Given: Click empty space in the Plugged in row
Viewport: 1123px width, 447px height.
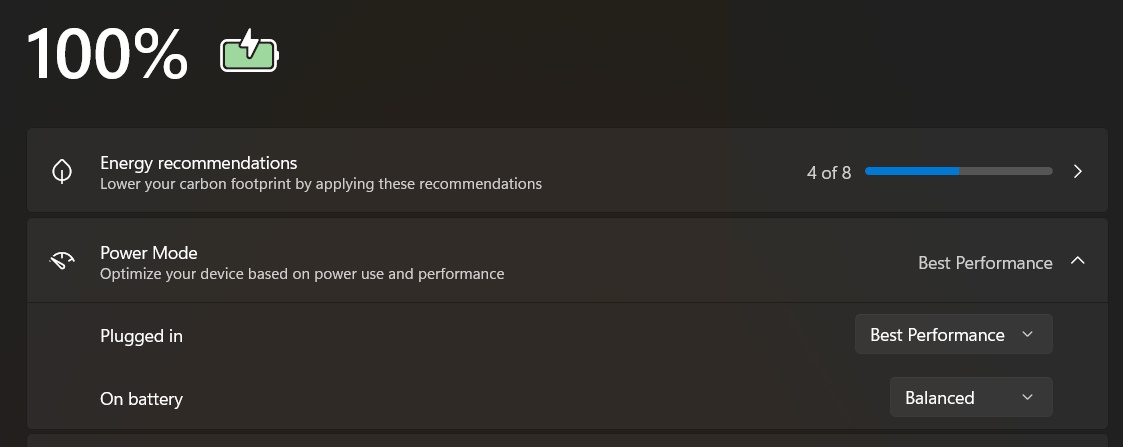Looking at the screenshot, I should 500,336.
